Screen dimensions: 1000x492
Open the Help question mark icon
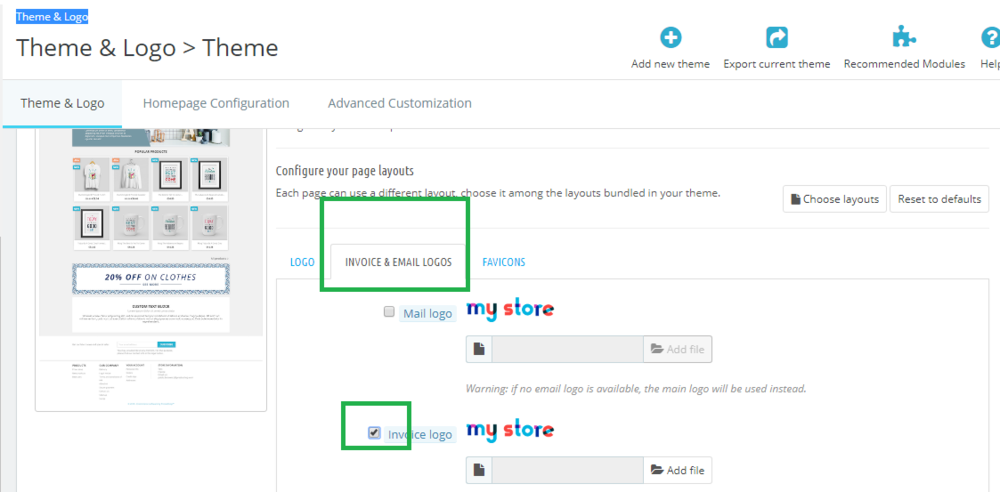point(990,38)
